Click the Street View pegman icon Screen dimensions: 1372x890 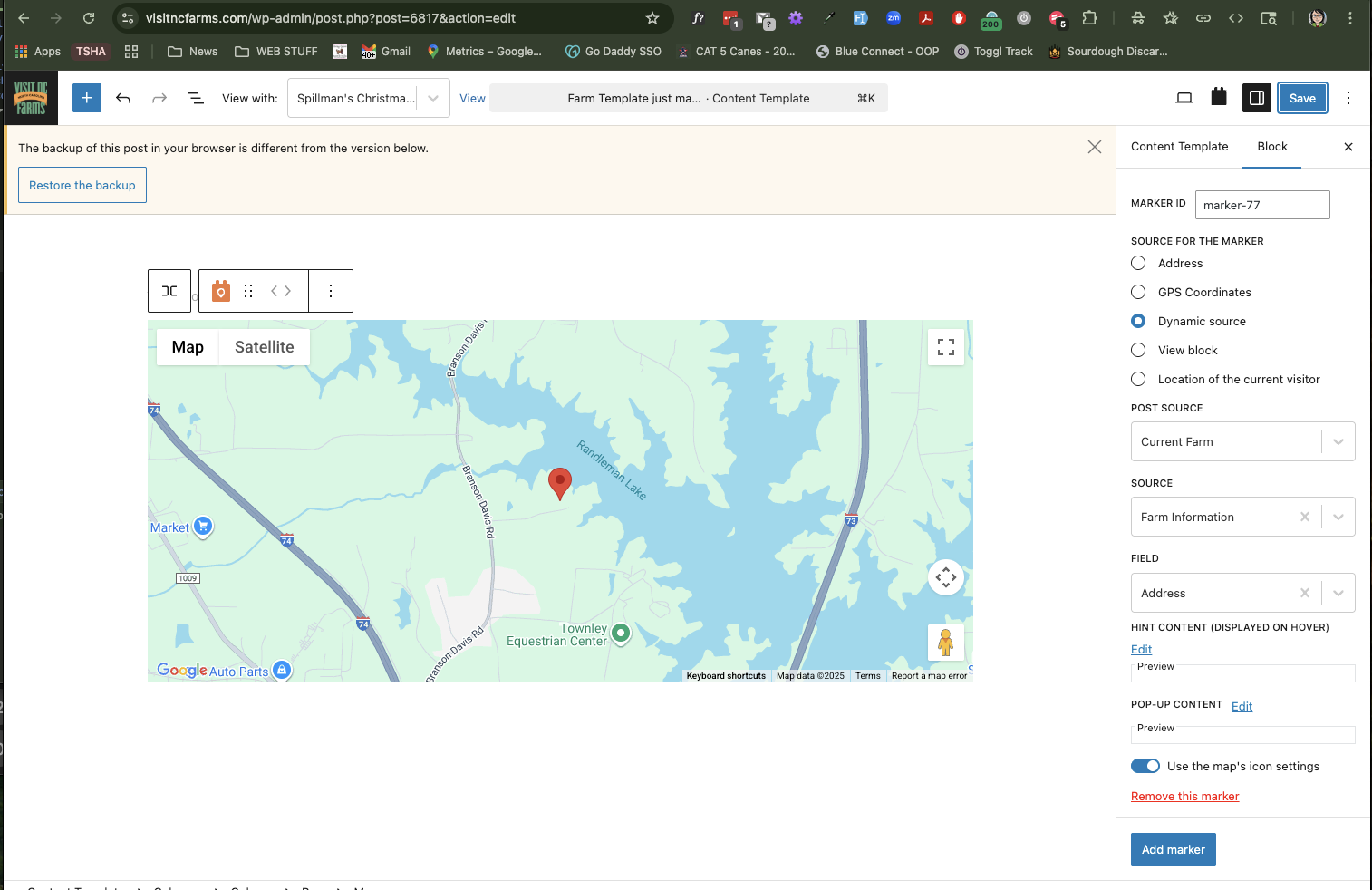tap(945, 643)
